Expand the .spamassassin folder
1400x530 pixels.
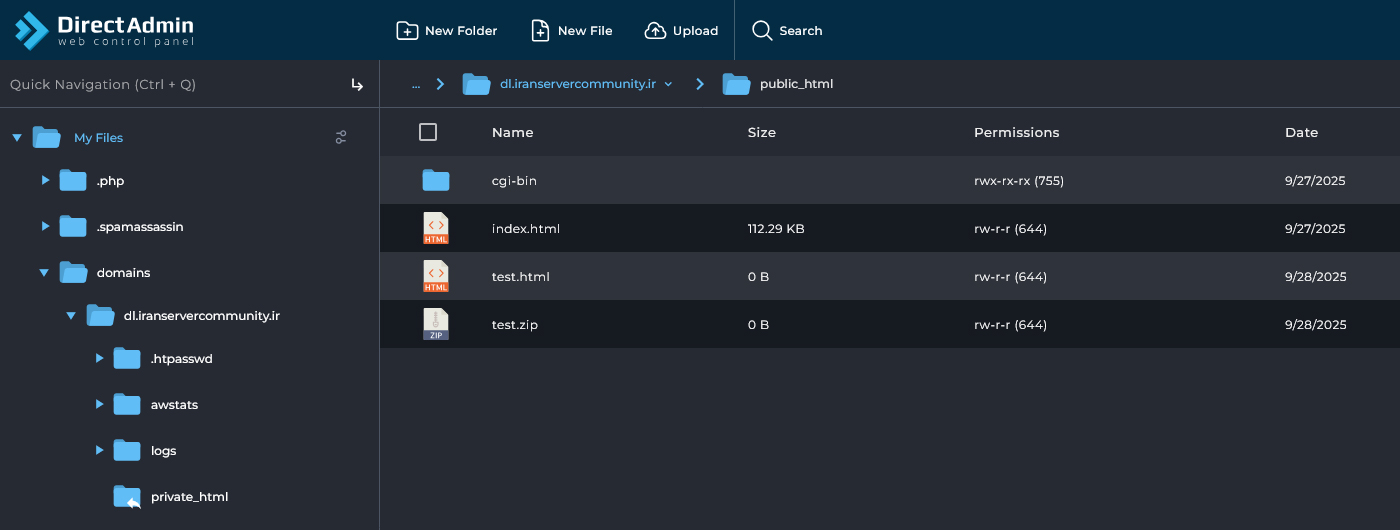(45, 227)
